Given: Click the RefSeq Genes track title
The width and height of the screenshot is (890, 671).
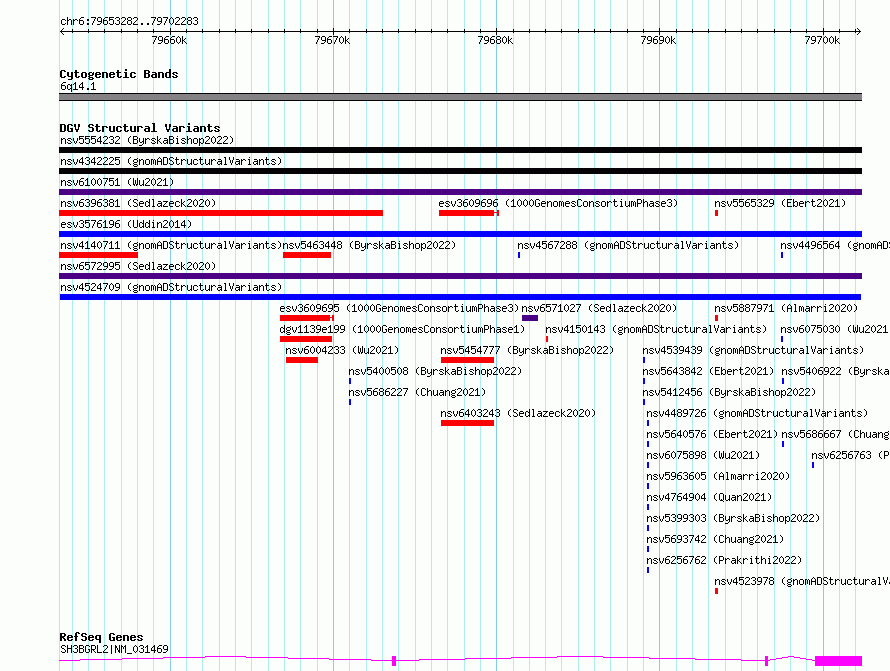Looking at the screenshot, I should click(x=101, y=637).
